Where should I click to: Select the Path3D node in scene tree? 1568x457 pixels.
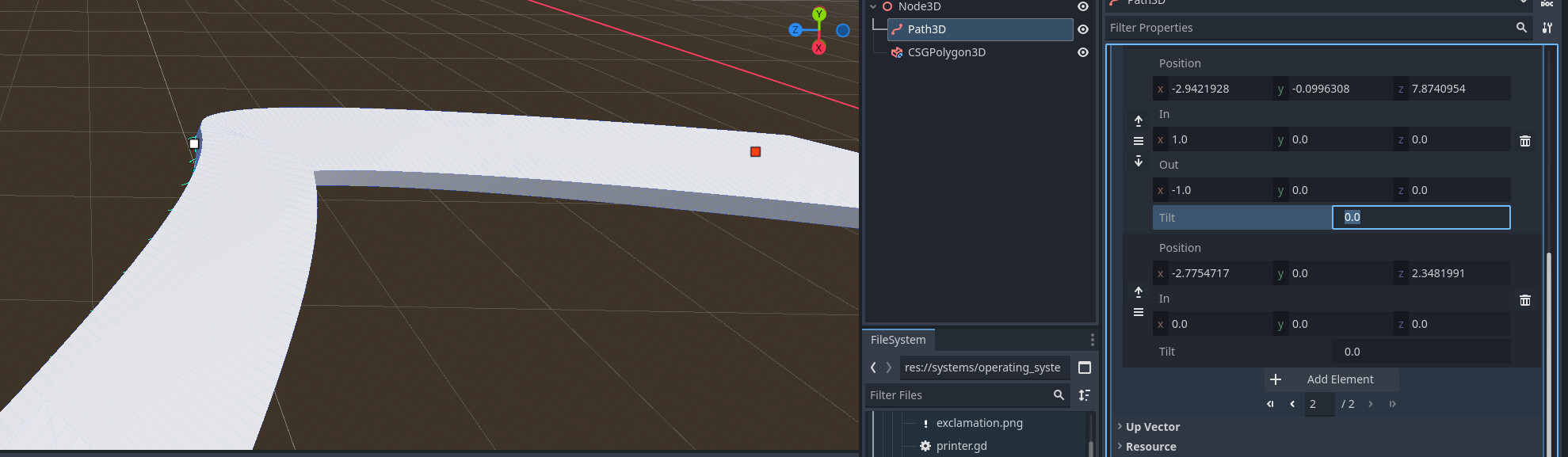pos(980,29)
